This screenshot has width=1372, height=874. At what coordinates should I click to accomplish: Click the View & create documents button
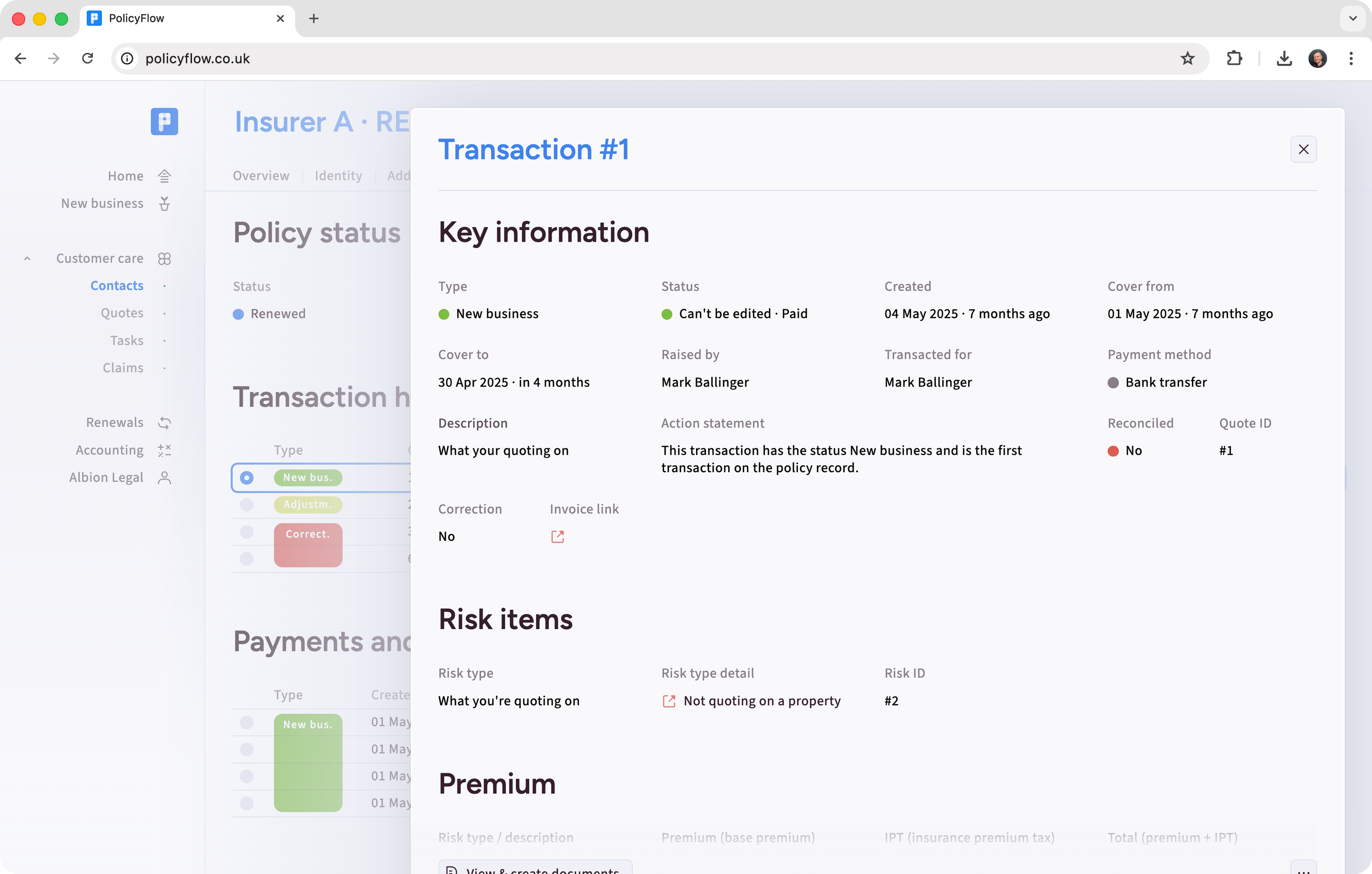coord(535,868)
